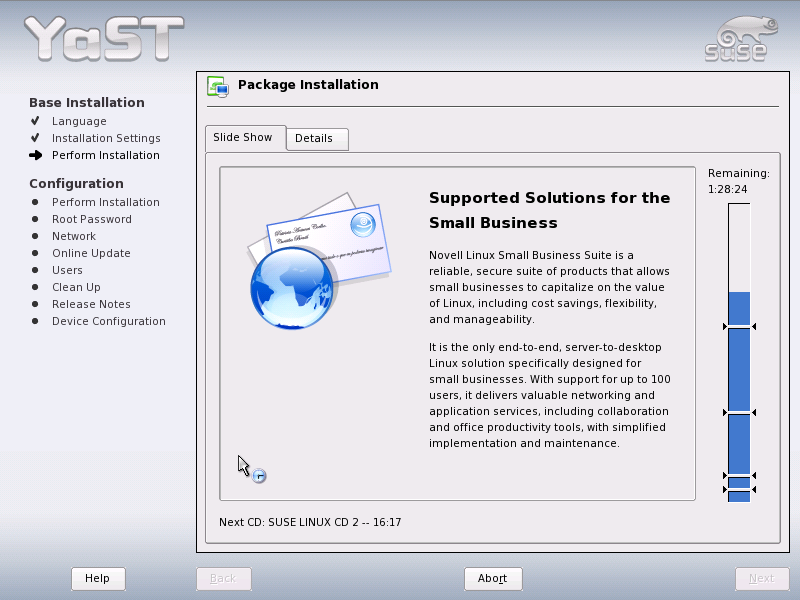Click the Abort button
800x600 pixels.
click(493, 579)
